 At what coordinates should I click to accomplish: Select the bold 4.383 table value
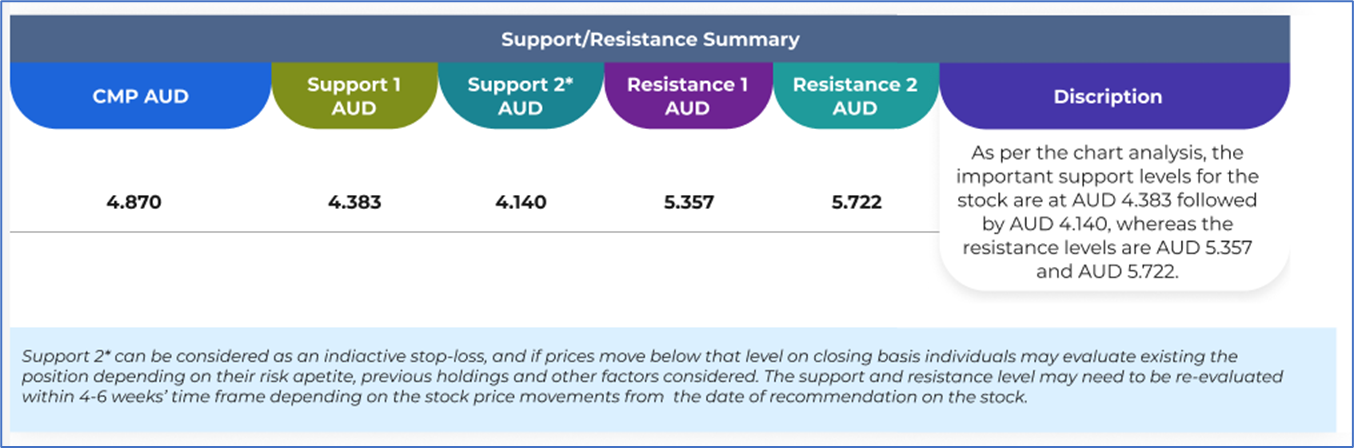(354, 203)
